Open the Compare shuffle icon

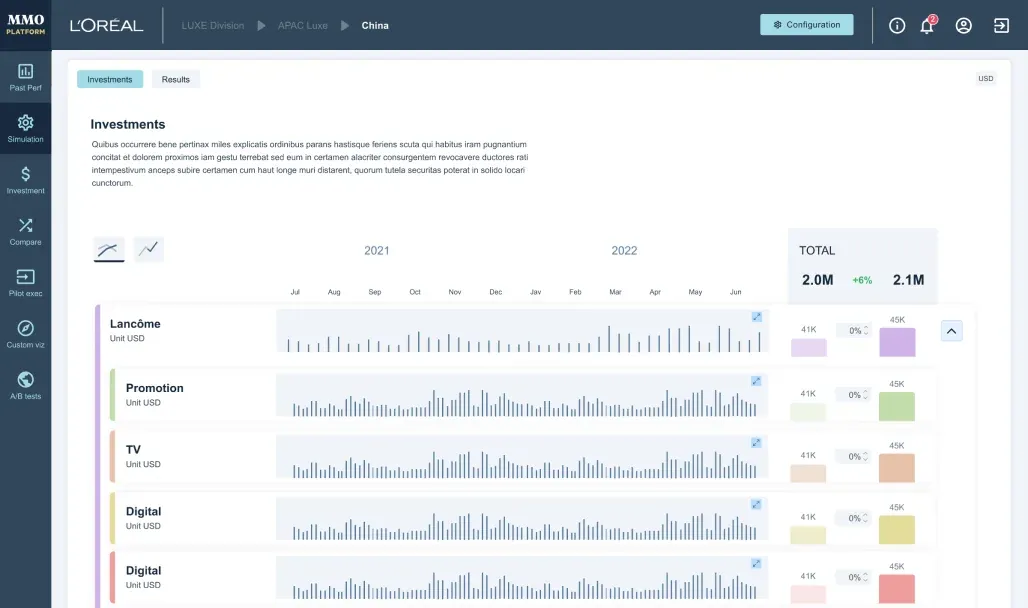tap(26, 232)
